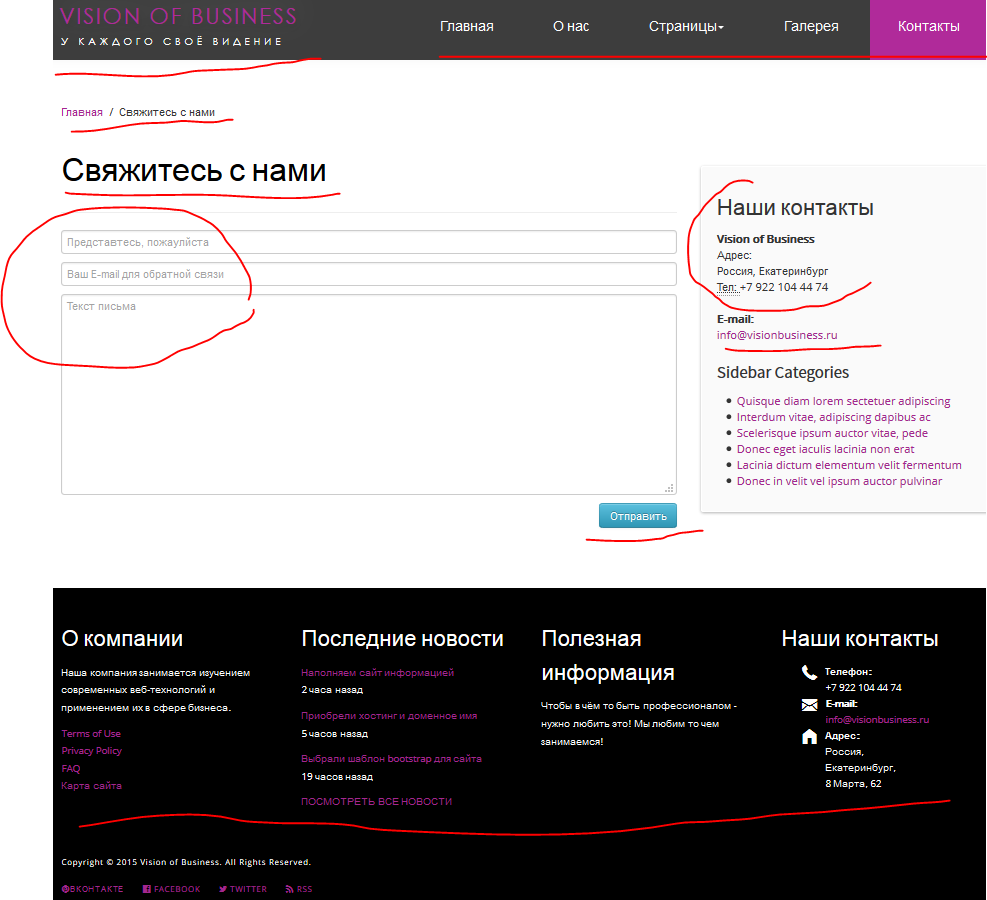The image size is (987, 900).
Task: Select footer phone number +7 922 104 44 74
Action: pos(863,688)
